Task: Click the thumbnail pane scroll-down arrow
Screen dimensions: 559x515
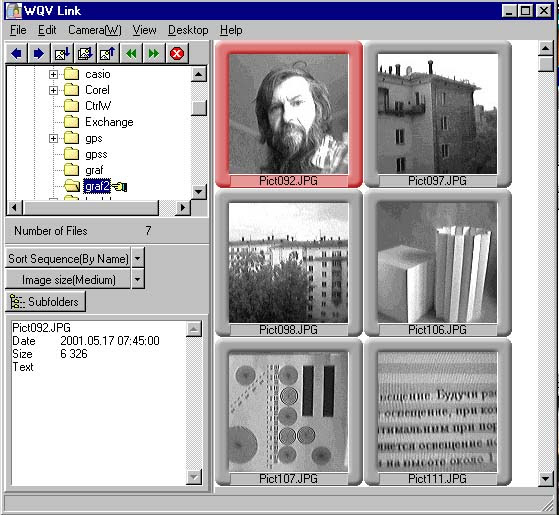Action: pos(545,478)
